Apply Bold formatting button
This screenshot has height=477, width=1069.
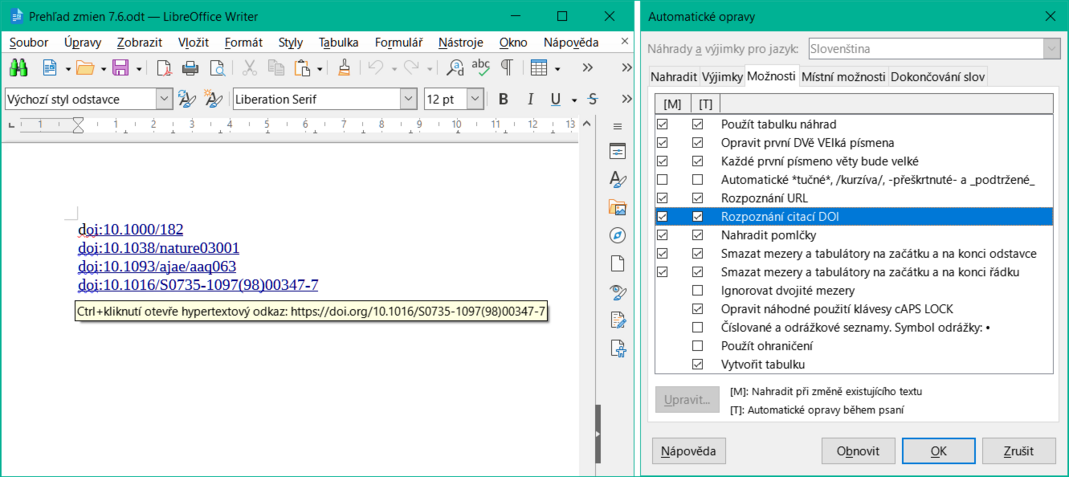[503, 99]
